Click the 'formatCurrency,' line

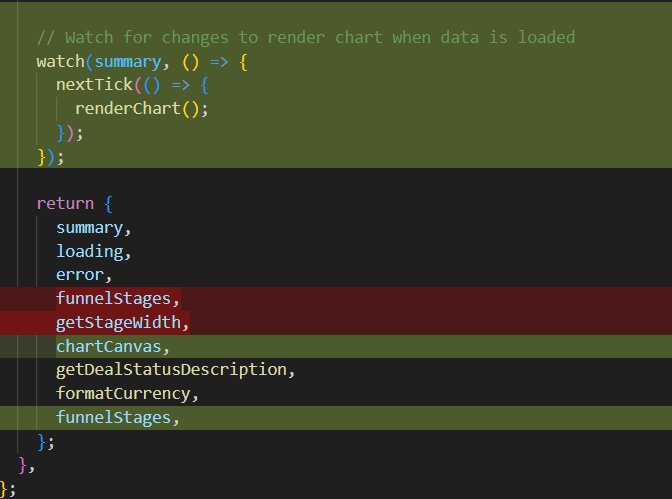coord(127,394)
